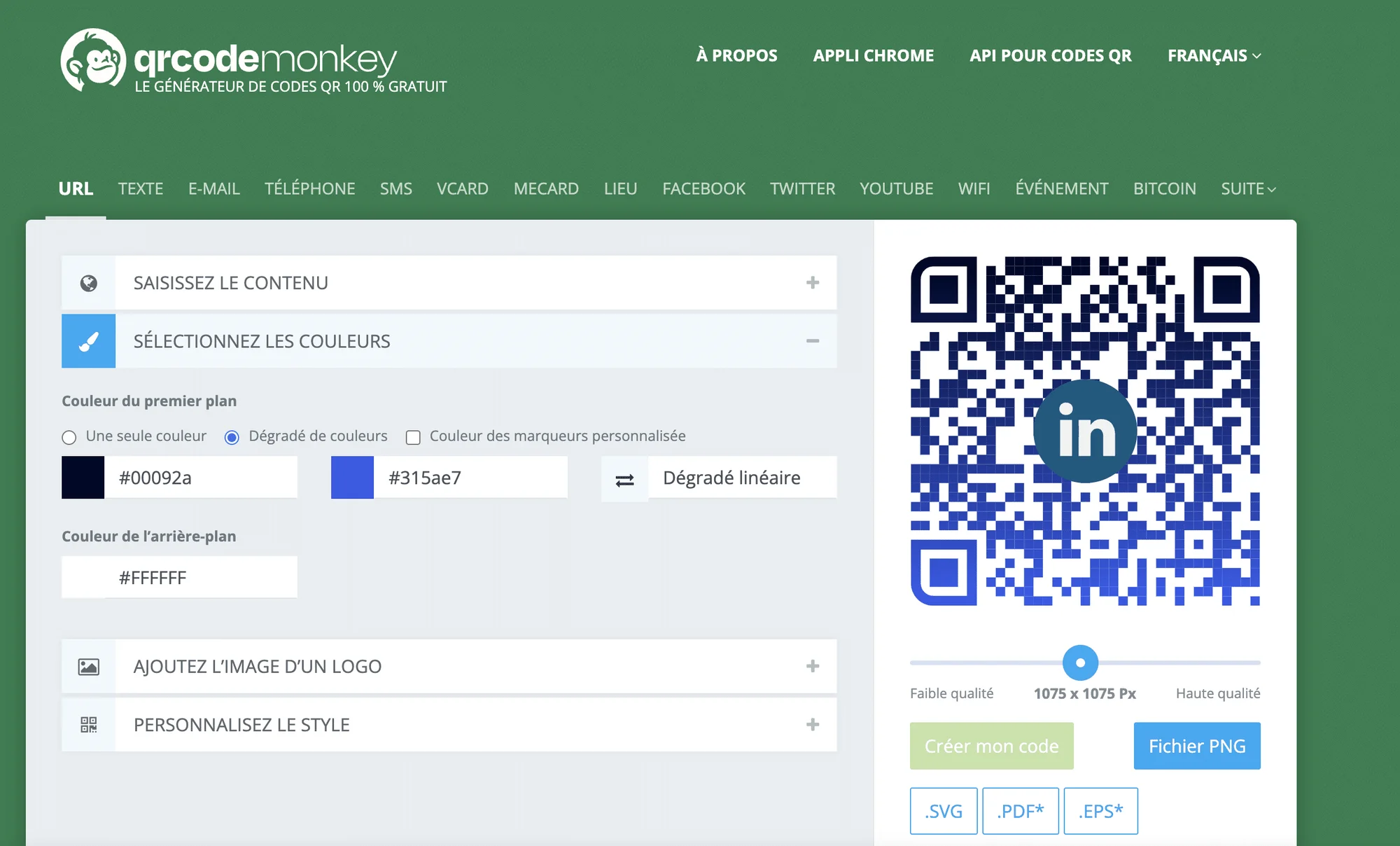Open the blue second gradient color swatch

click(x=353, y=478)
